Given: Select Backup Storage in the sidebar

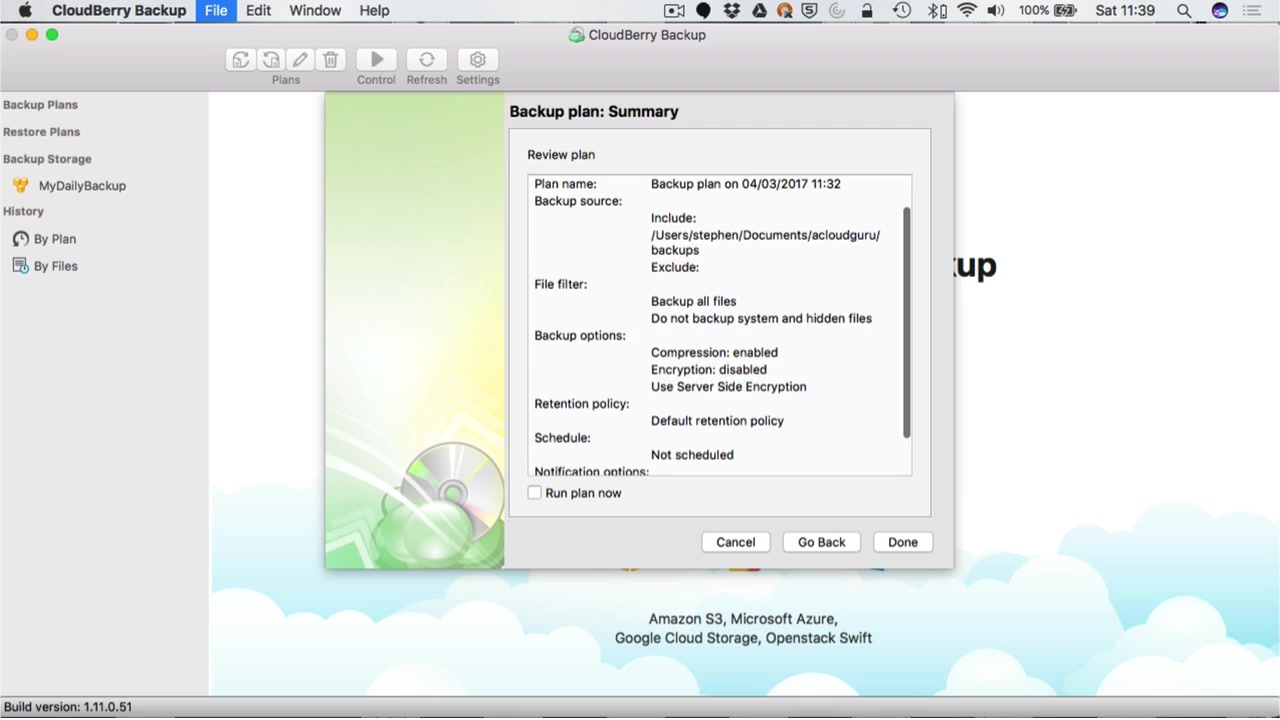Looking at the screenshot, I should (47, 159).
